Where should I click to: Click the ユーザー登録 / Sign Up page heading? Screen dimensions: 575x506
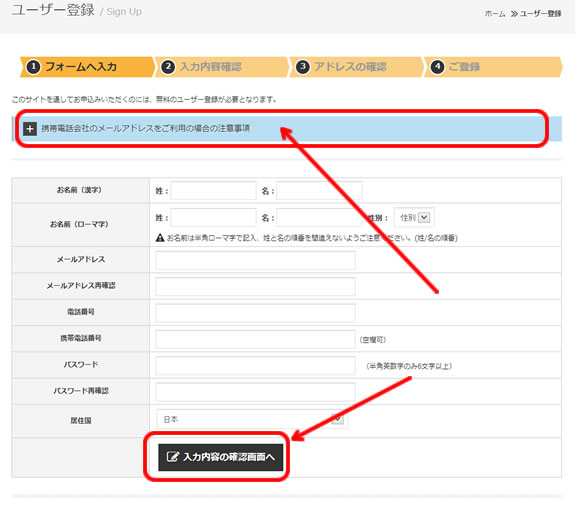pyautogui.click(x=76, y=11)
